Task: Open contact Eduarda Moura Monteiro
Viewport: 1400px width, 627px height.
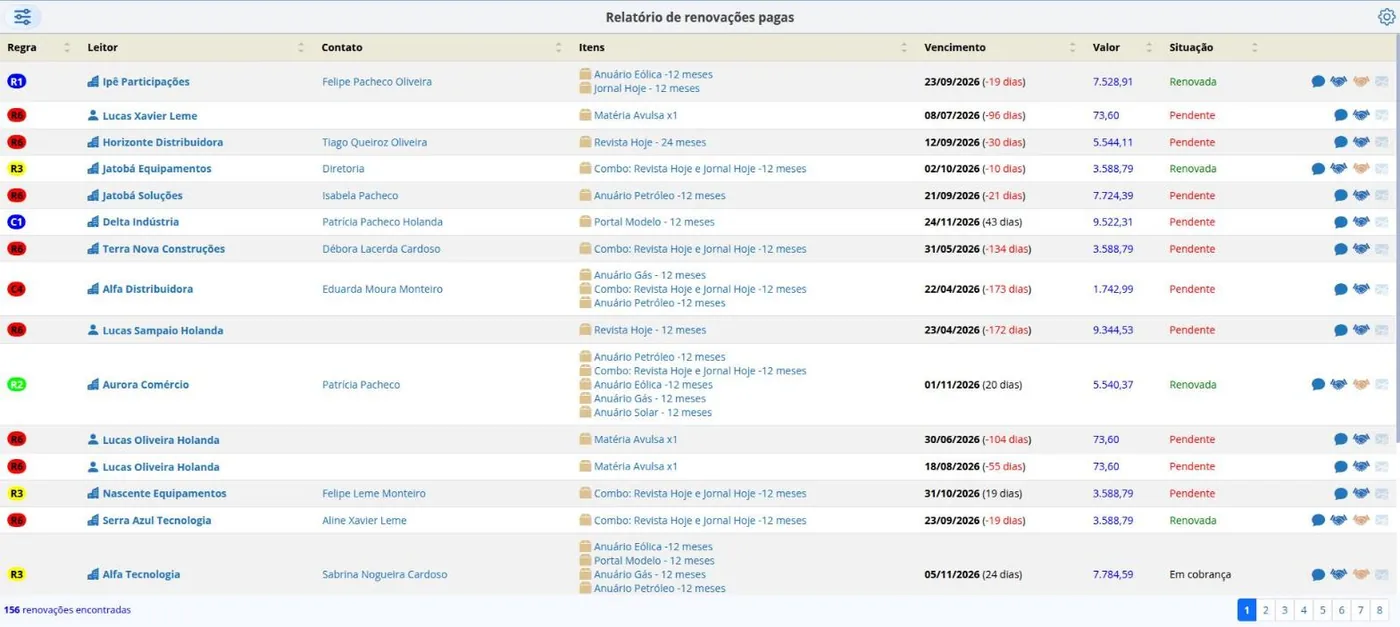Action: click(383, 289)
